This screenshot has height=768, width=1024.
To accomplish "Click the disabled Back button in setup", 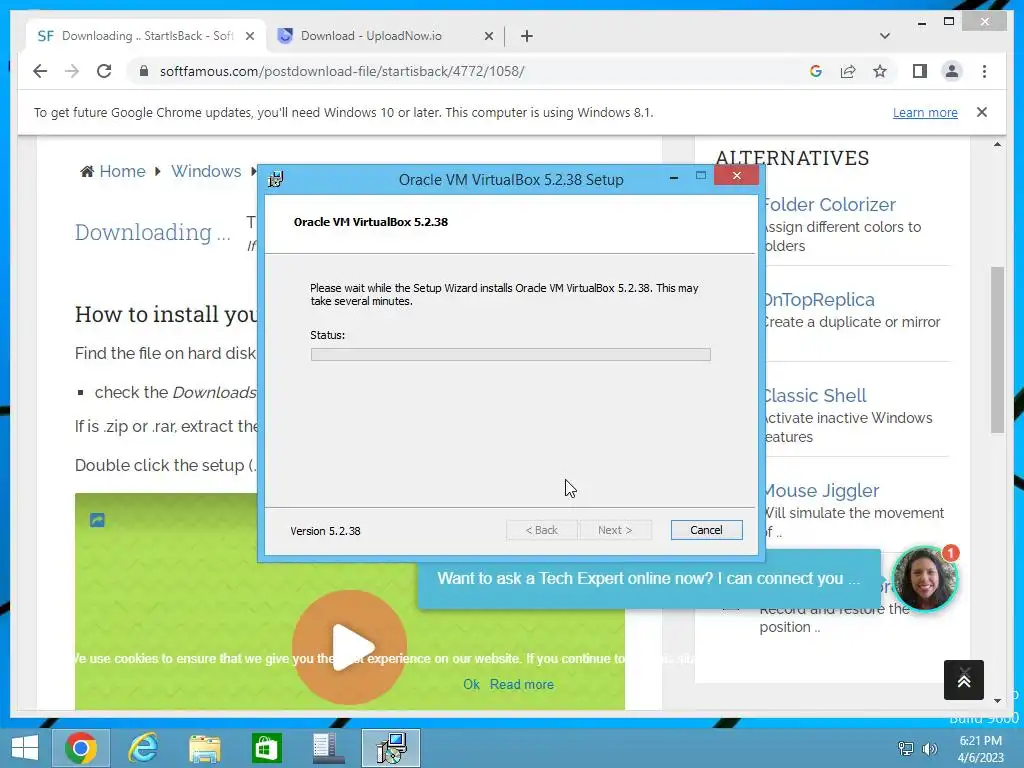I will [x=541, y=530].
